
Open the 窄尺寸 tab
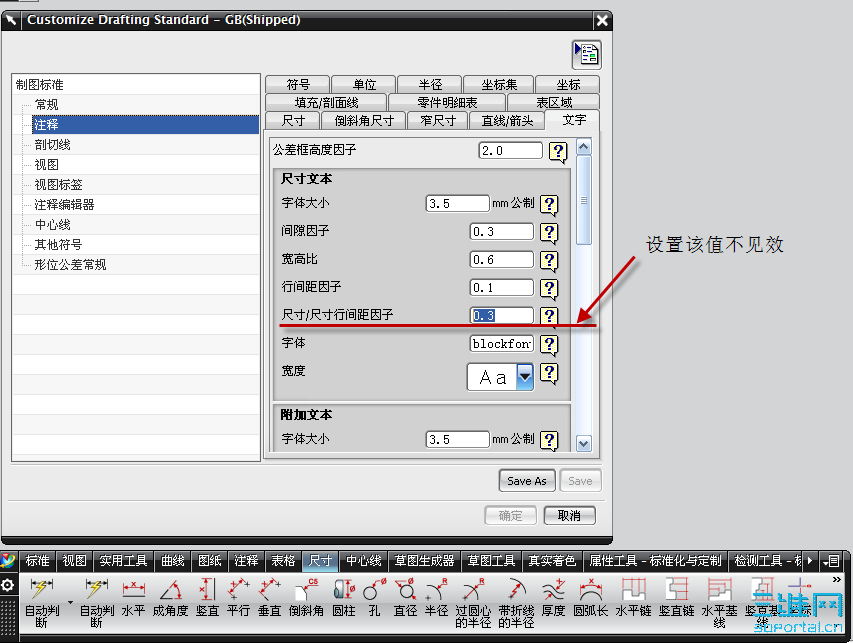pos(438,120)
